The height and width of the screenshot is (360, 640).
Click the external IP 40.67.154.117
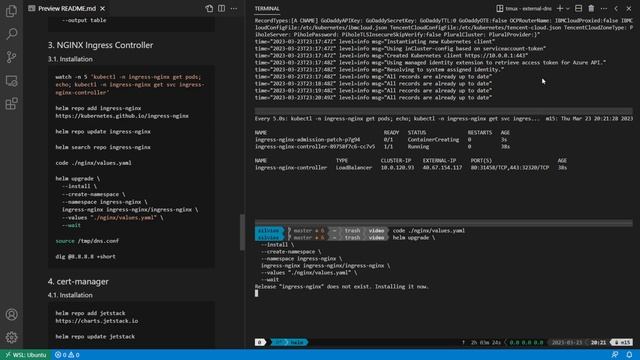(442, 167)
